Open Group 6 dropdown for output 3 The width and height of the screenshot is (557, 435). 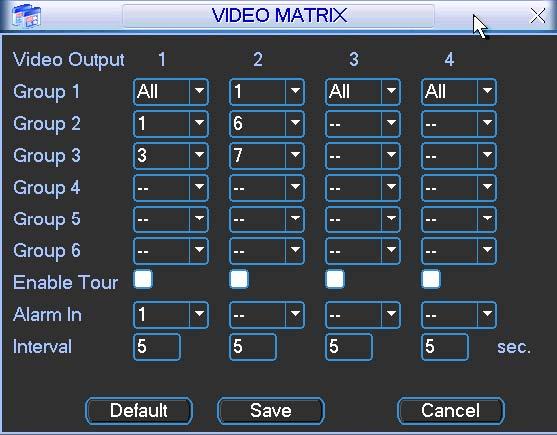[363, 251]
